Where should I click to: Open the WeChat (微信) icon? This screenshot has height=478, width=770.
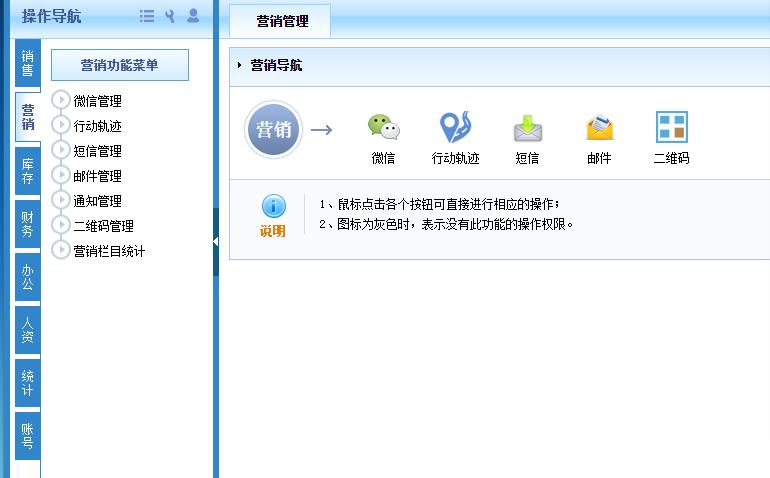coord(383,129)
